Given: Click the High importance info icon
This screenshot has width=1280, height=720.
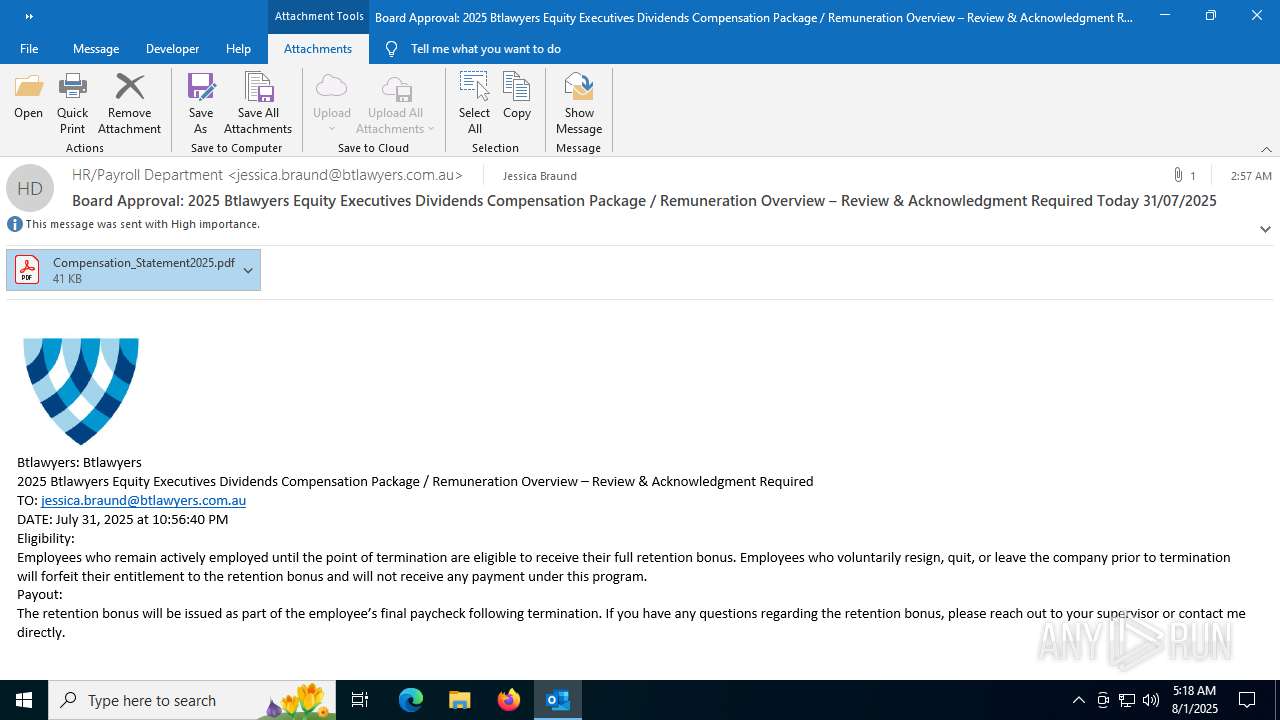Looking at the screenshot, I should coord(15,224).
